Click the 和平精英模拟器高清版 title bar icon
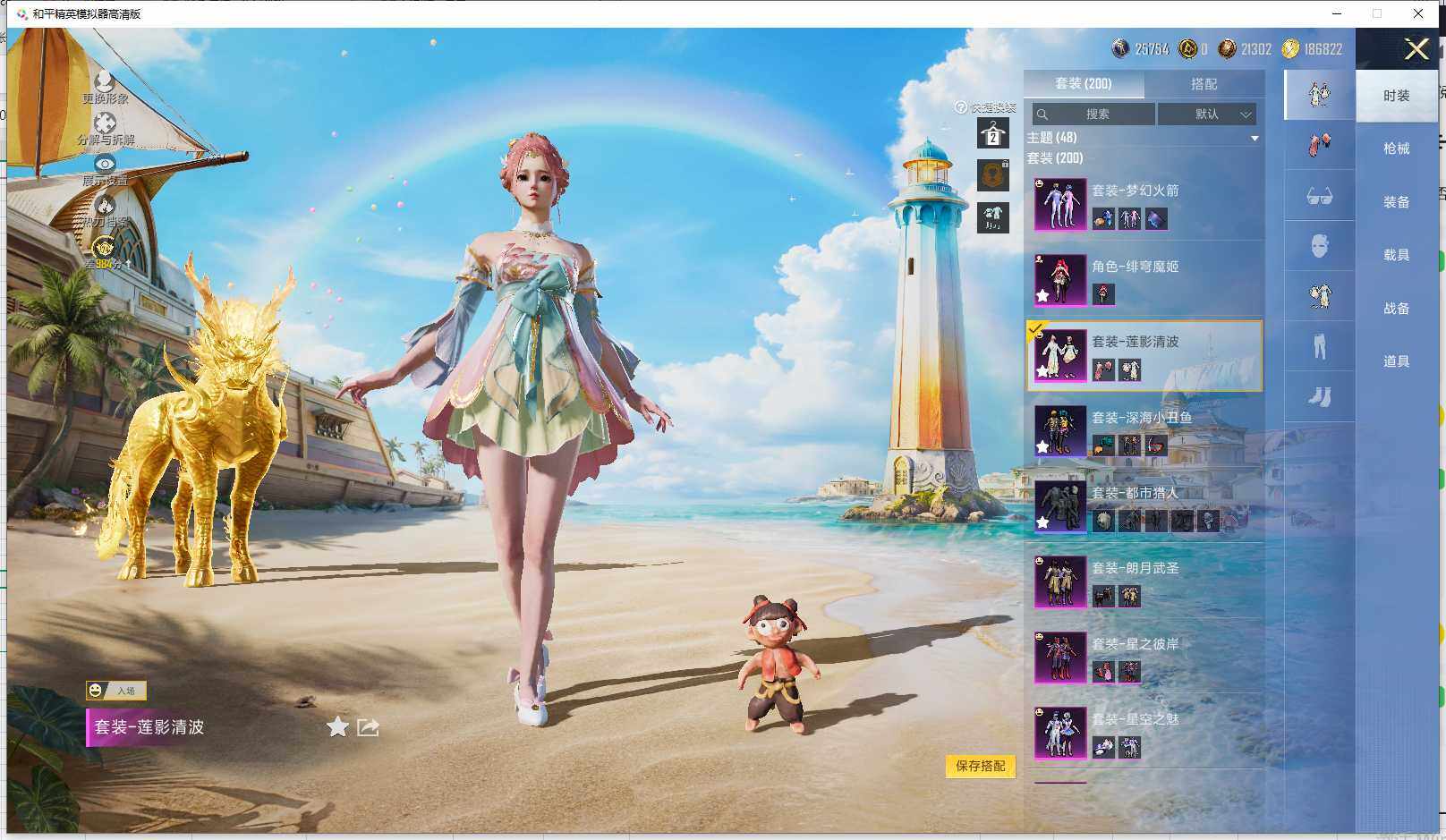This screenshot has height=840, width=1446. (21, 13)
